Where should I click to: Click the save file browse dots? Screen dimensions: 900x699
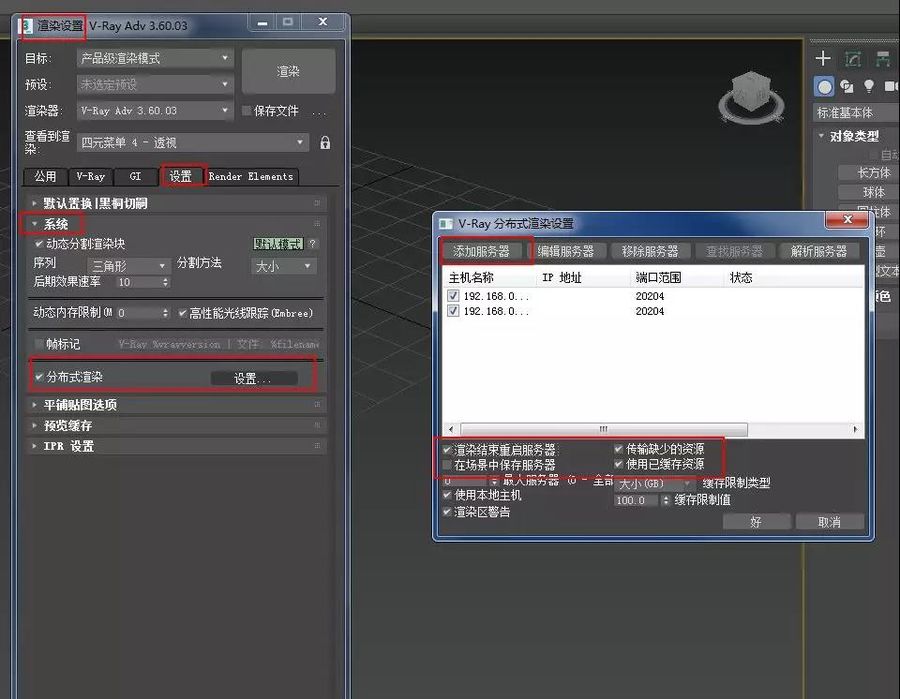(x=319, y=112)
